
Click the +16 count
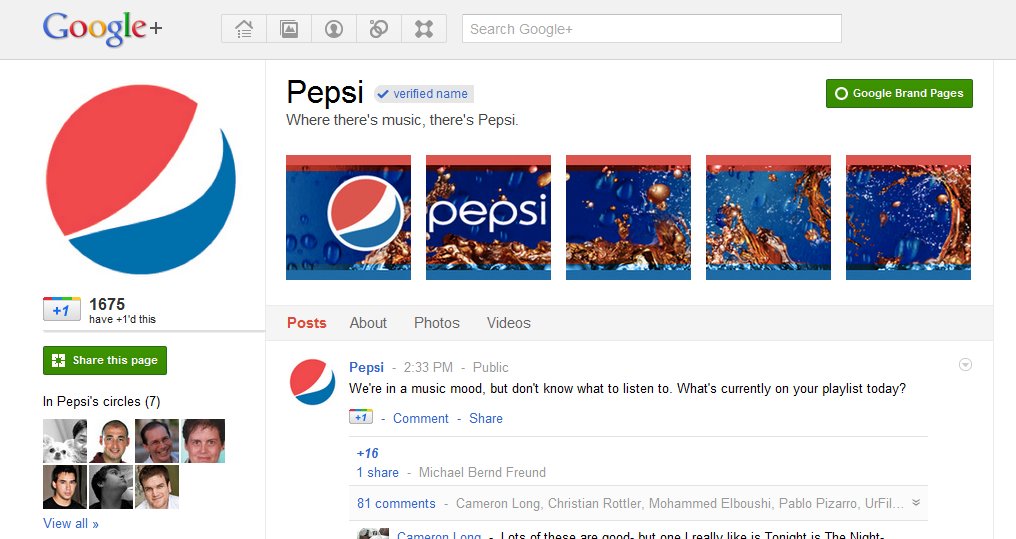point(367,453)
